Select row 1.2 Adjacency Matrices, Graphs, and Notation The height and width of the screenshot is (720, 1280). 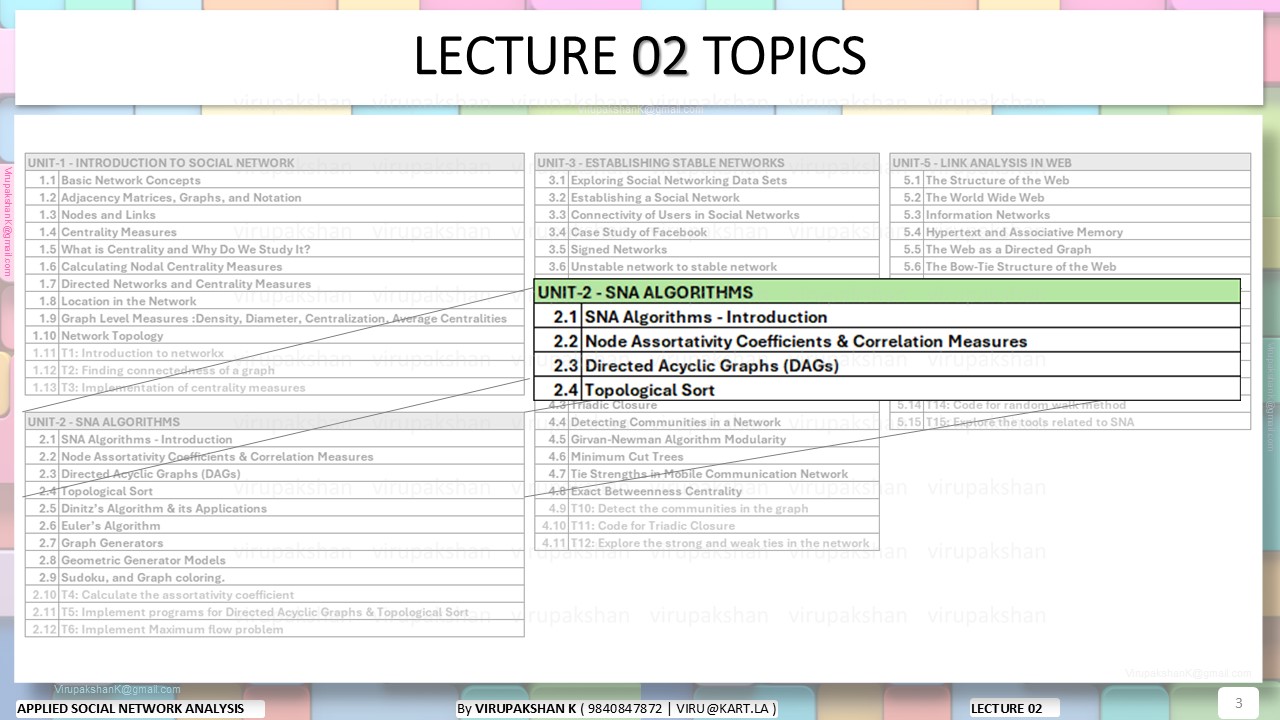pyautogui.click(x=274, y=198)
